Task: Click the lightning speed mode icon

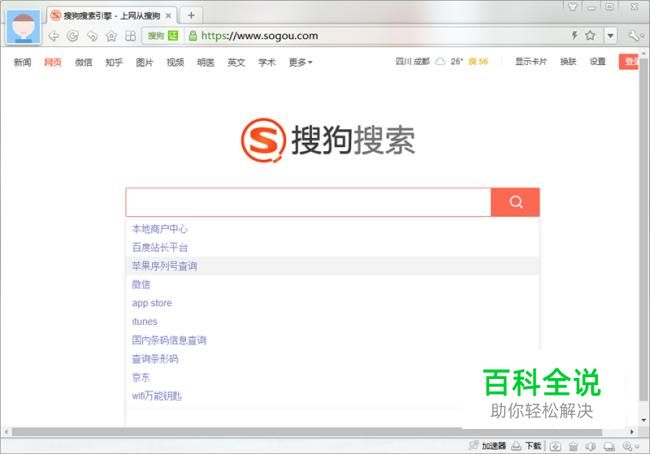Action: click(575, 36)
